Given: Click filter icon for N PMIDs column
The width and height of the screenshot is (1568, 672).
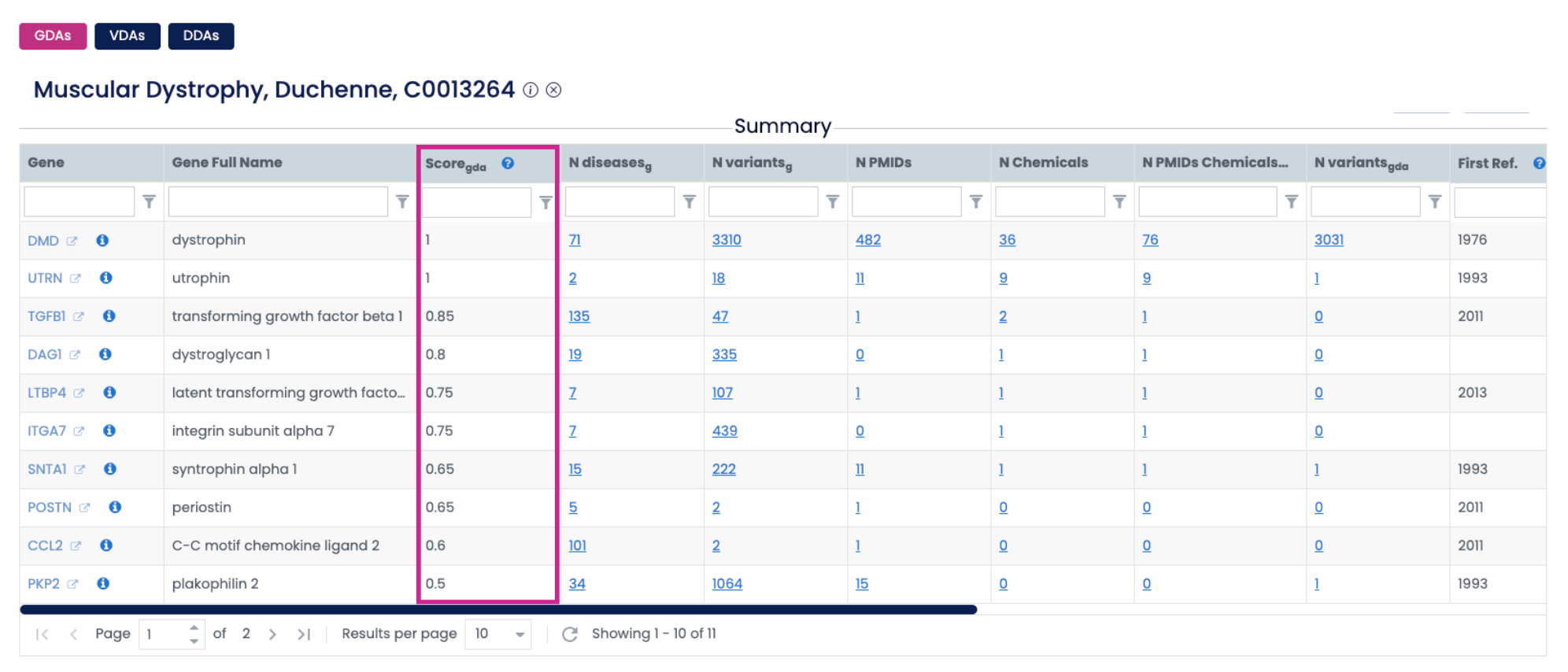Looking at the screenshot, I should coord(976,202).
